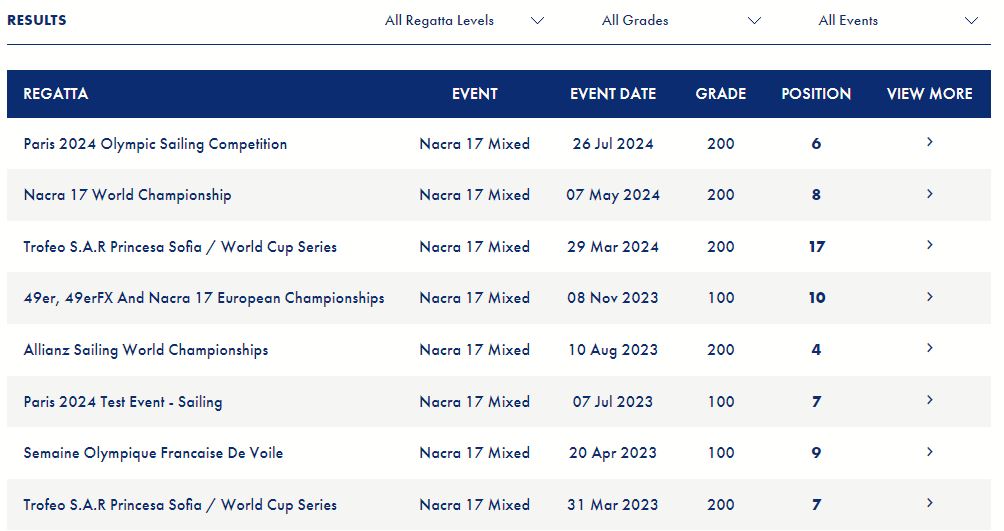Click arrow for Paris 2024 Test Event
This screenshot has width=1004, height=531.
(x=930, y=401)
